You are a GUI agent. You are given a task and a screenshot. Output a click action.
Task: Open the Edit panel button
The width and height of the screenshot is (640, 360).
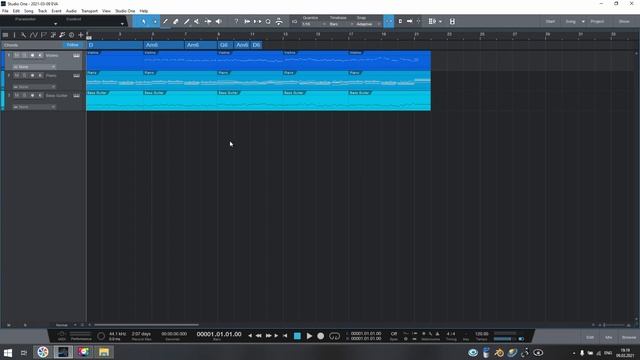(590, 337)
